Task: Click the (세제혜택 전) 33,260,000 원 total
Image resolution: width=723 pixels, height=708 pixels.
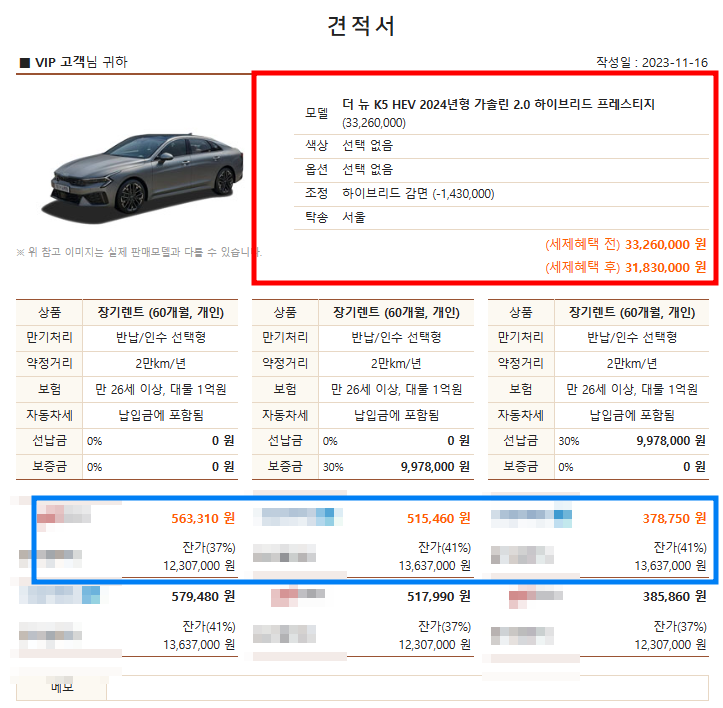Action: [626, 244]
